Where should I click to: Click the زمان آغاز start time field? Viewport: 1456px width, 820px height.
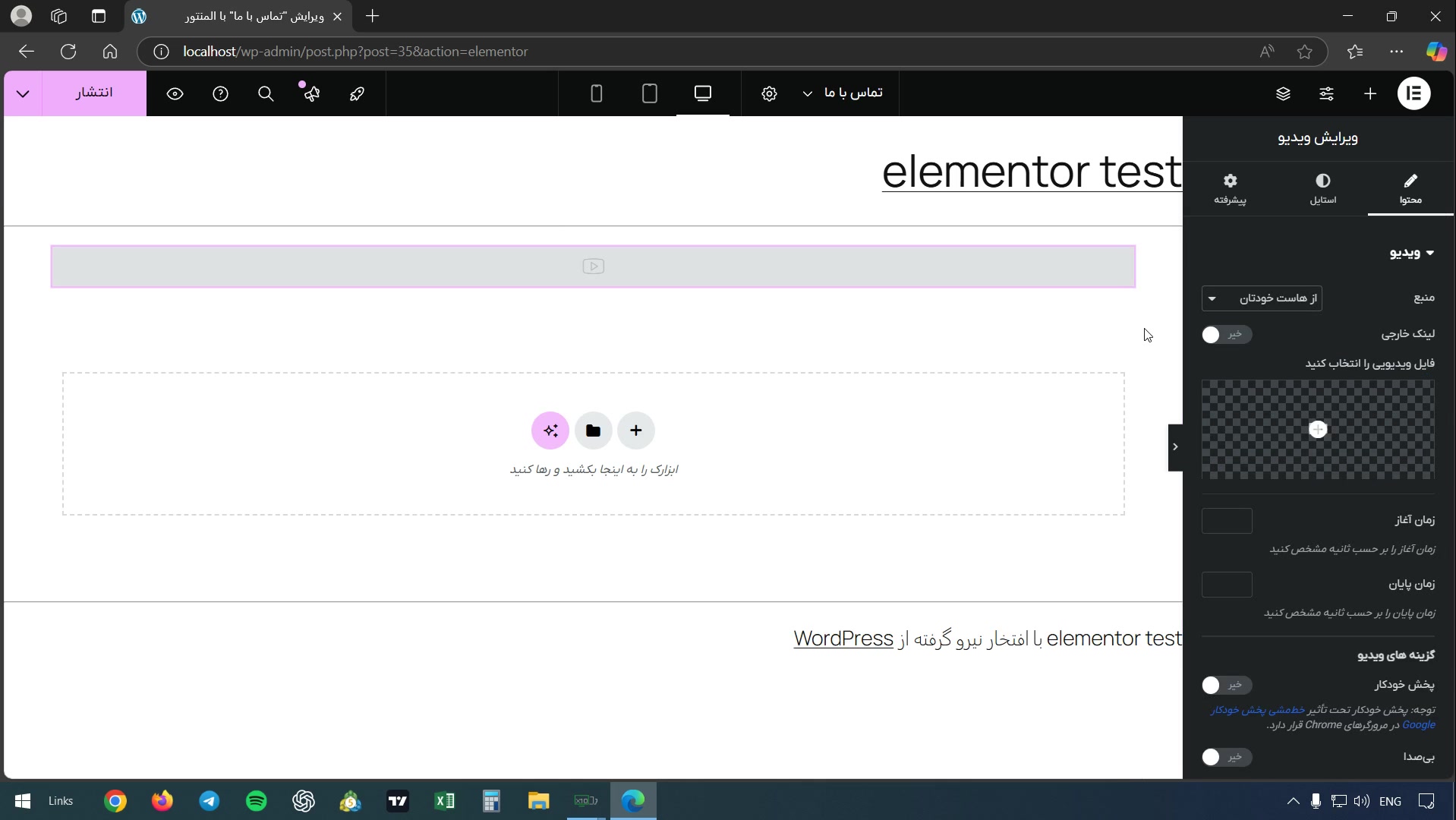tap(1227, 521)
